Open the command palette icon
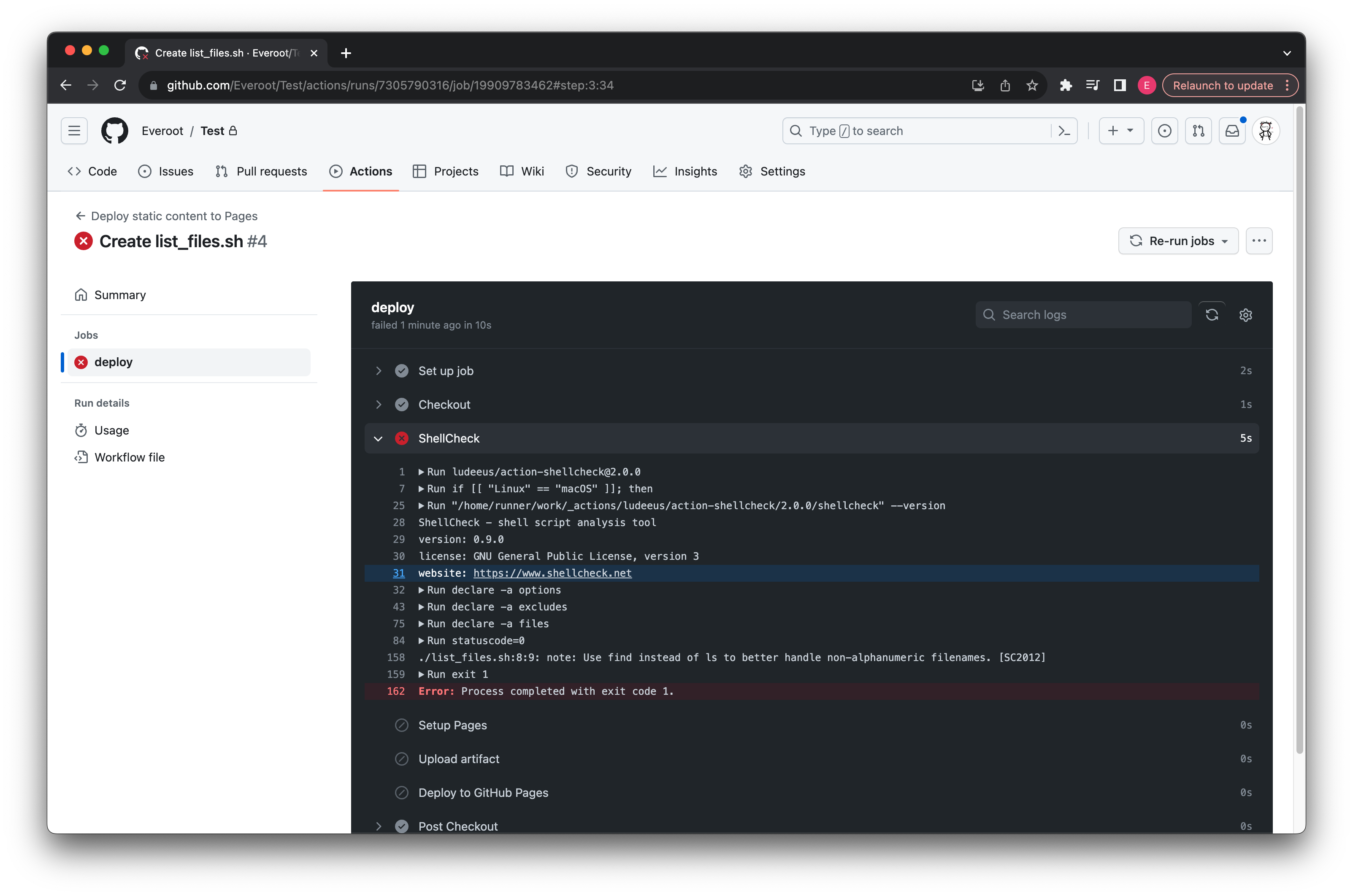1353x896 pixels. click(x=1064, y=131)
